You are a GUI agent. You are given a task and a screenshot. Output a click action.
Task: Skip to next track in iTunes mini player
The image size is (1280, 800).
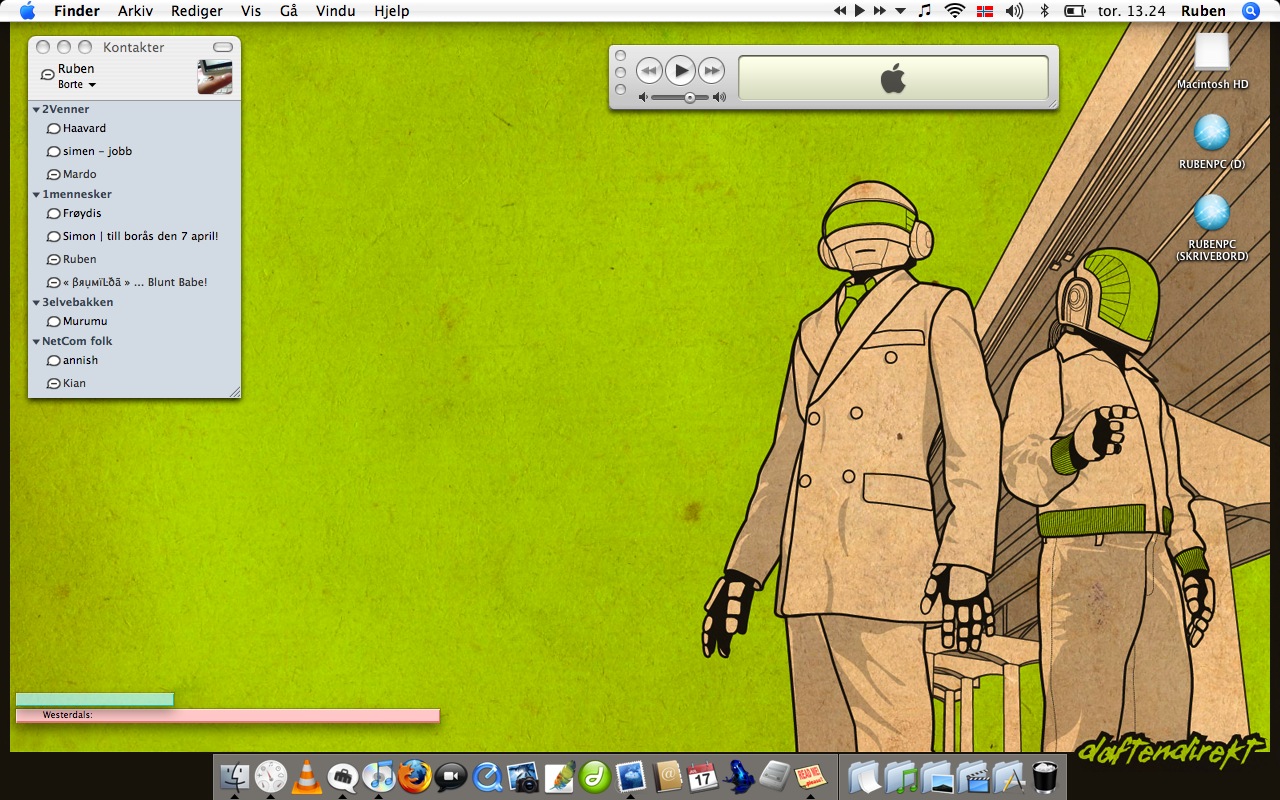coord(711,71)
